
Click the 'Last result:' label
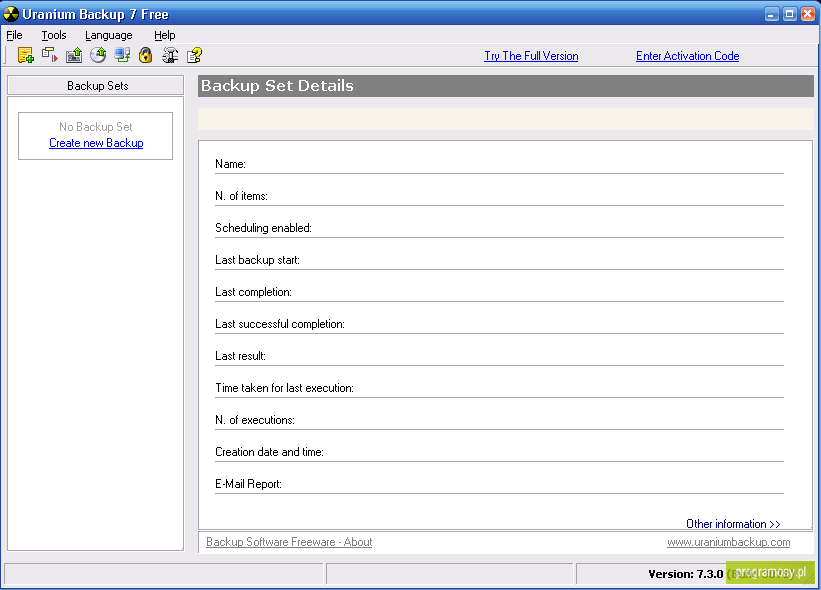240,355
